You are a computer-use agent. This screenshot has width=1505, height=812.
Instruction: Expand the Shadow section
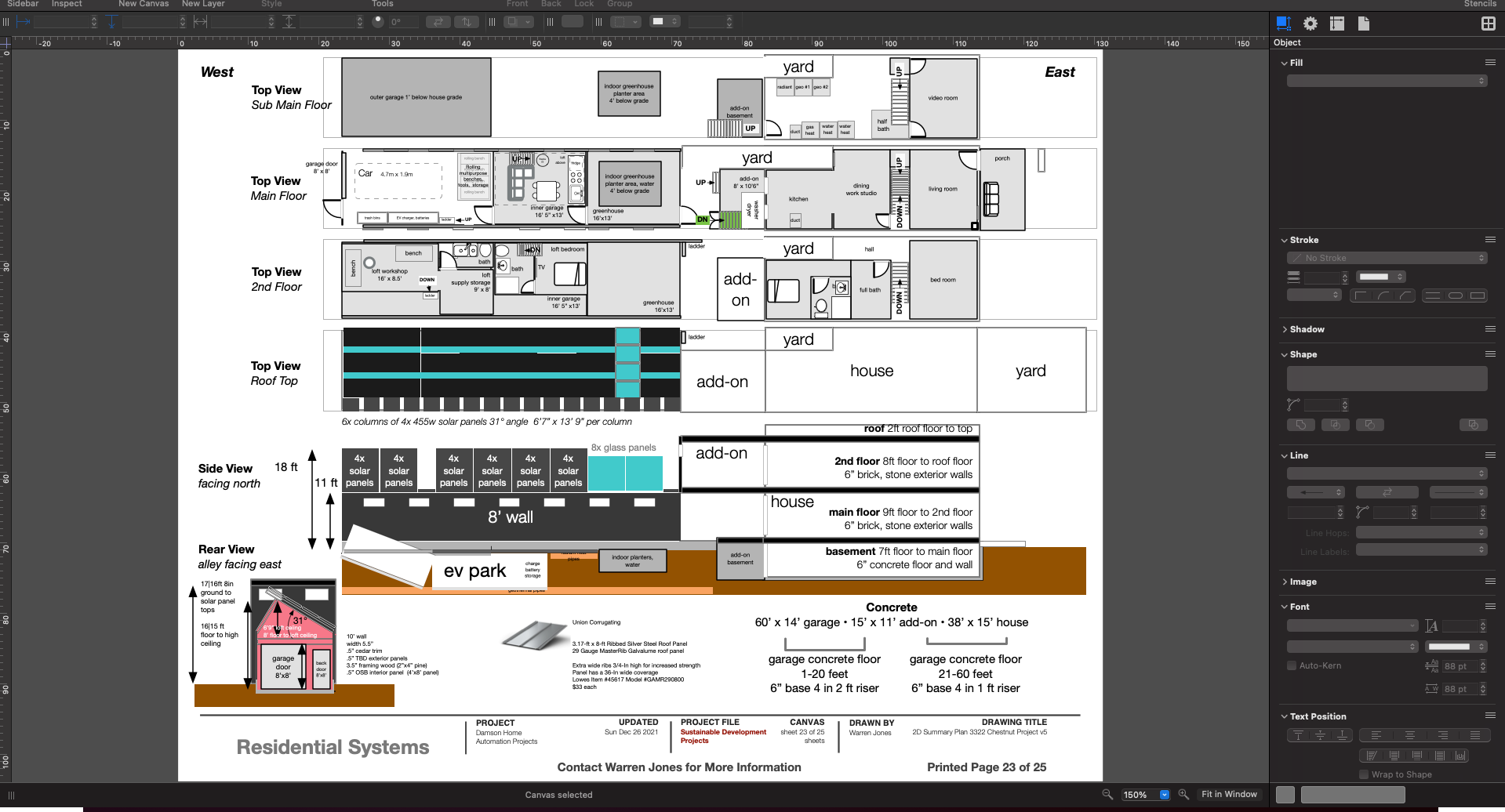click(1285, 329)
